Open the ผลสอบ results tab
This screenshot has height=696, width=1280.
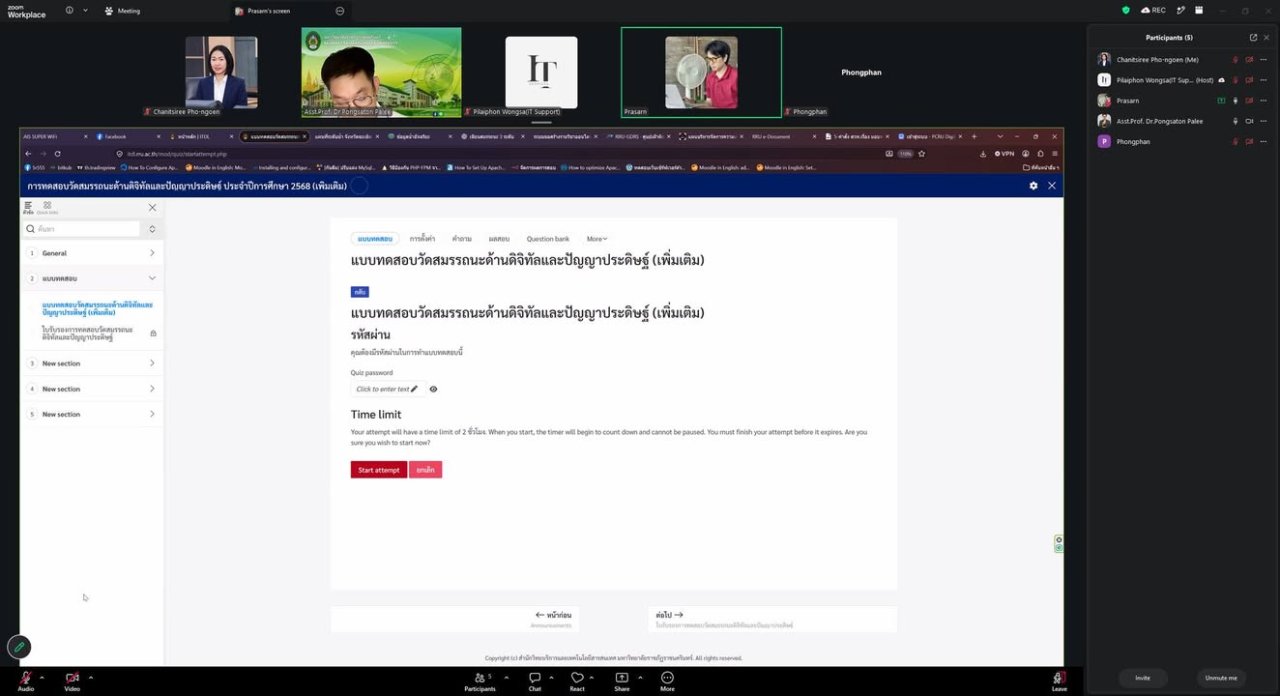pos(499,239)
